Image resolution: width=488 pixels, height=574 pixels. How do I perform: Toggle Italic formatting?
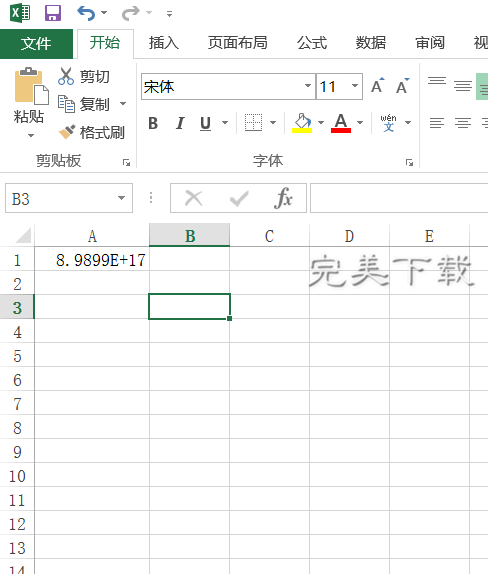coord(180,123)
